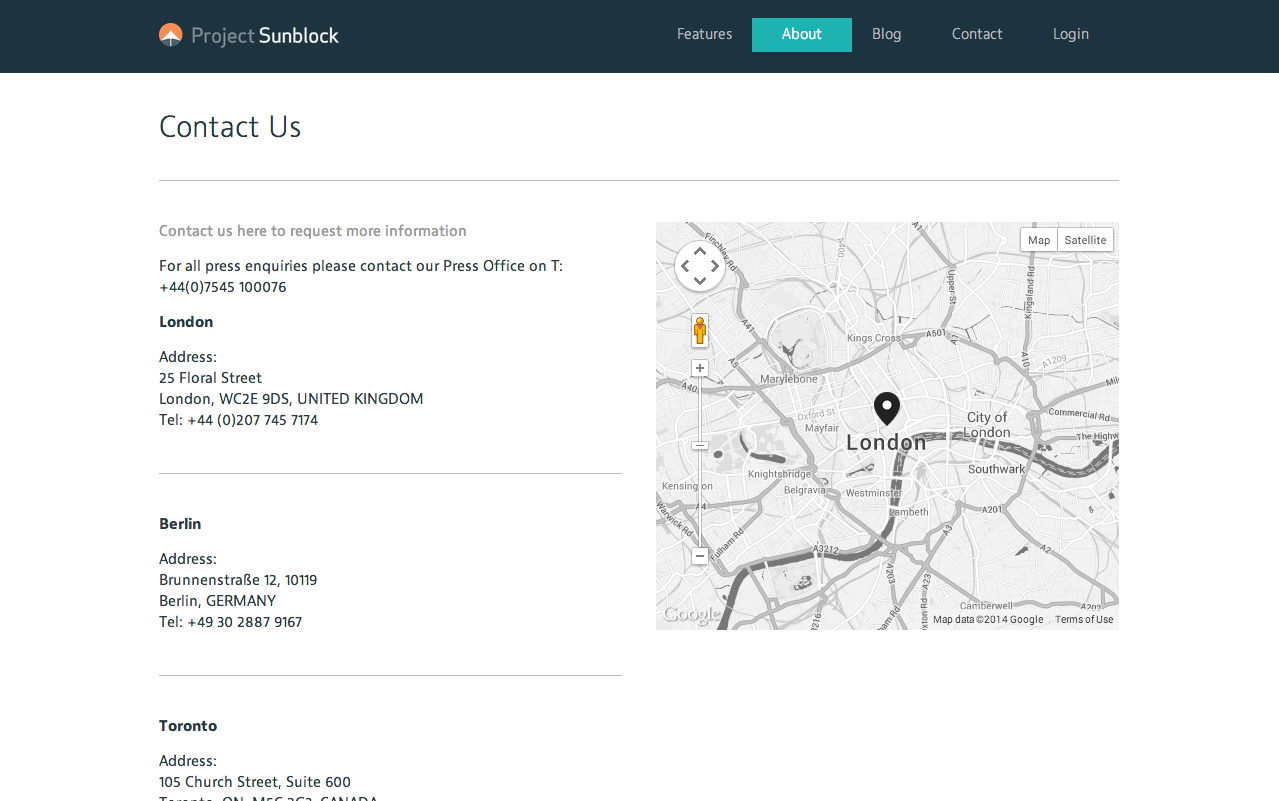Open the map Terms of Use link
Viewport: 1279px width, 801px height.
(1084, 620)
